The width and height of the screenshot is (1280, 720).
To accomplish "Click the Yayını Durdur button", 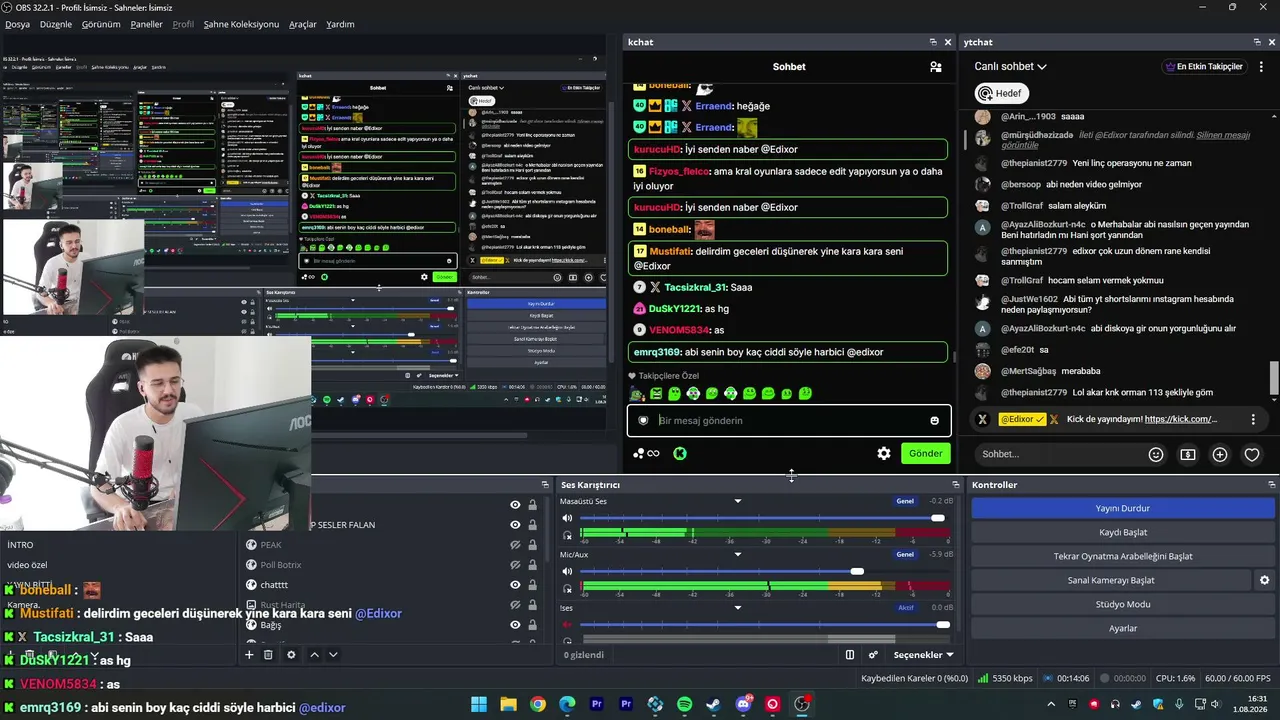I will coord(1123,508).
